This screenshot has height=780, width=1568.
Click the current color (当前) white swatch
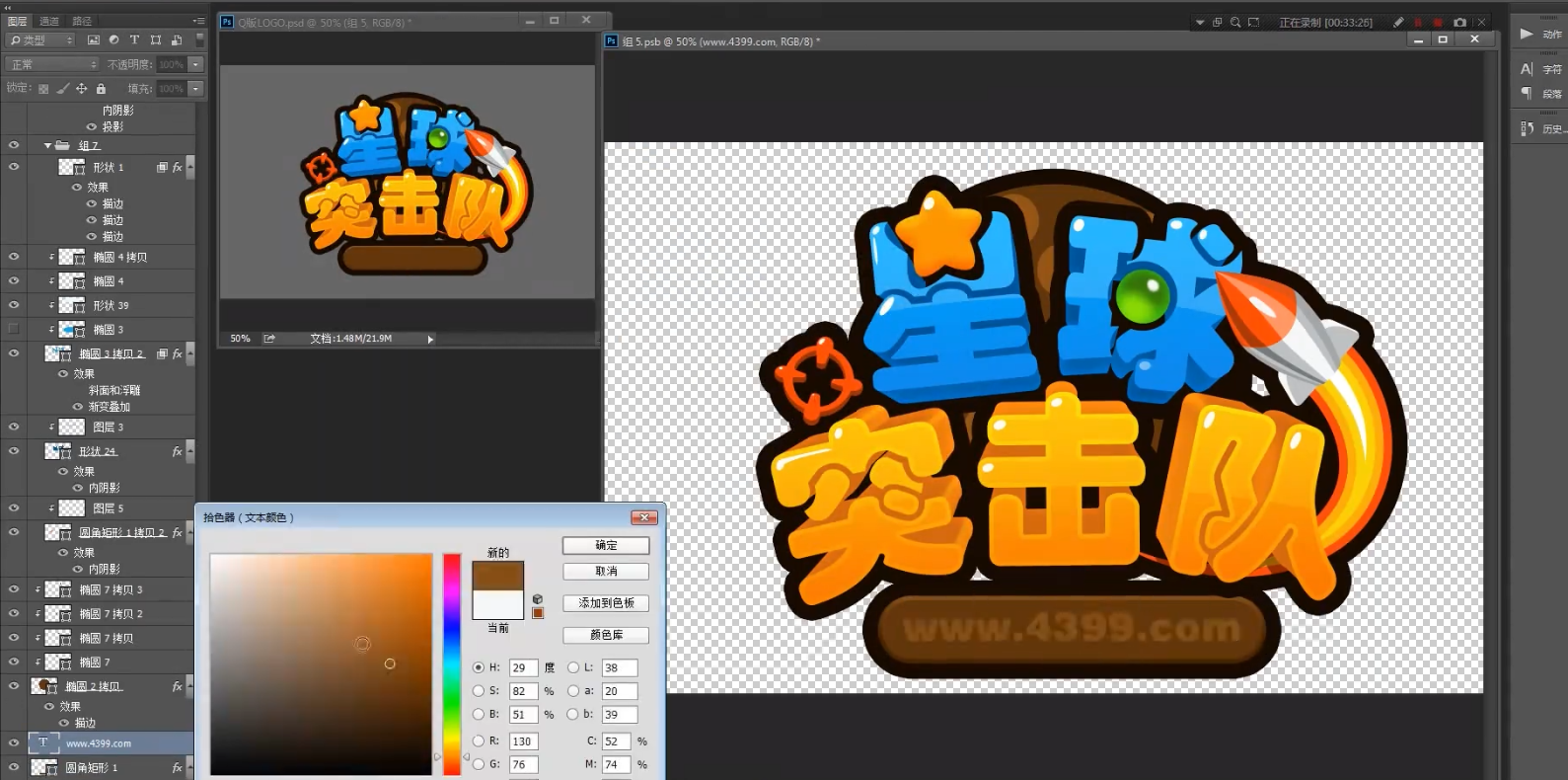pos(498,604)
